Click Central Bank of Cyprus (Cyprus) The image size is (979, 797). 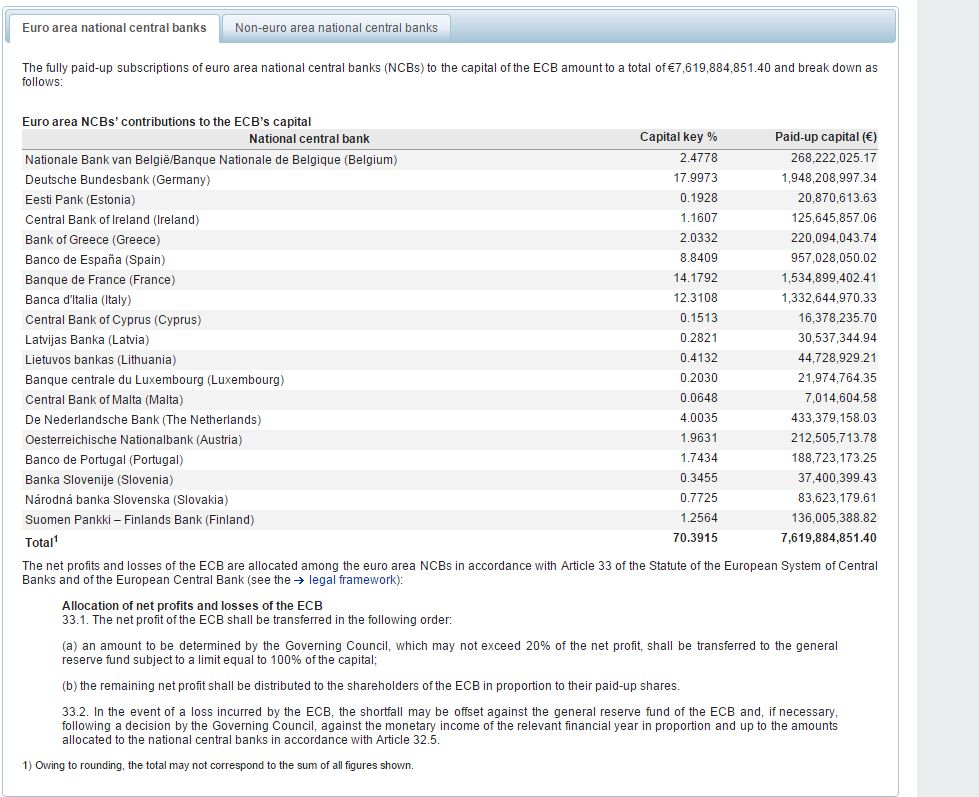click(113, 320)
